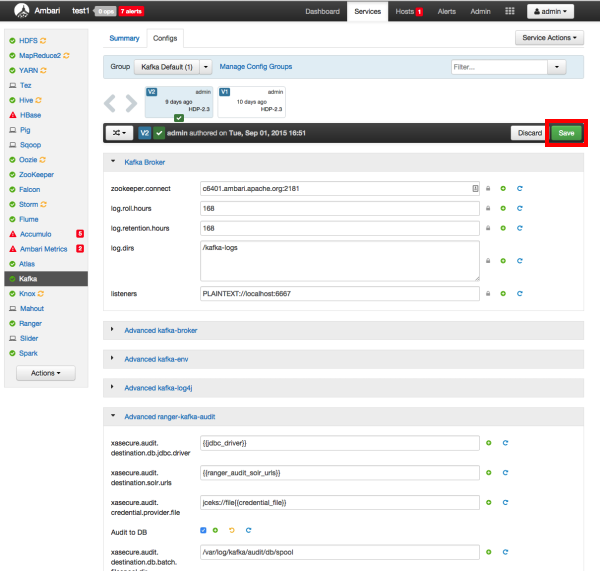Click green override icon for log.roll.hours
The image size is (600, 571).
pos(503,209)
